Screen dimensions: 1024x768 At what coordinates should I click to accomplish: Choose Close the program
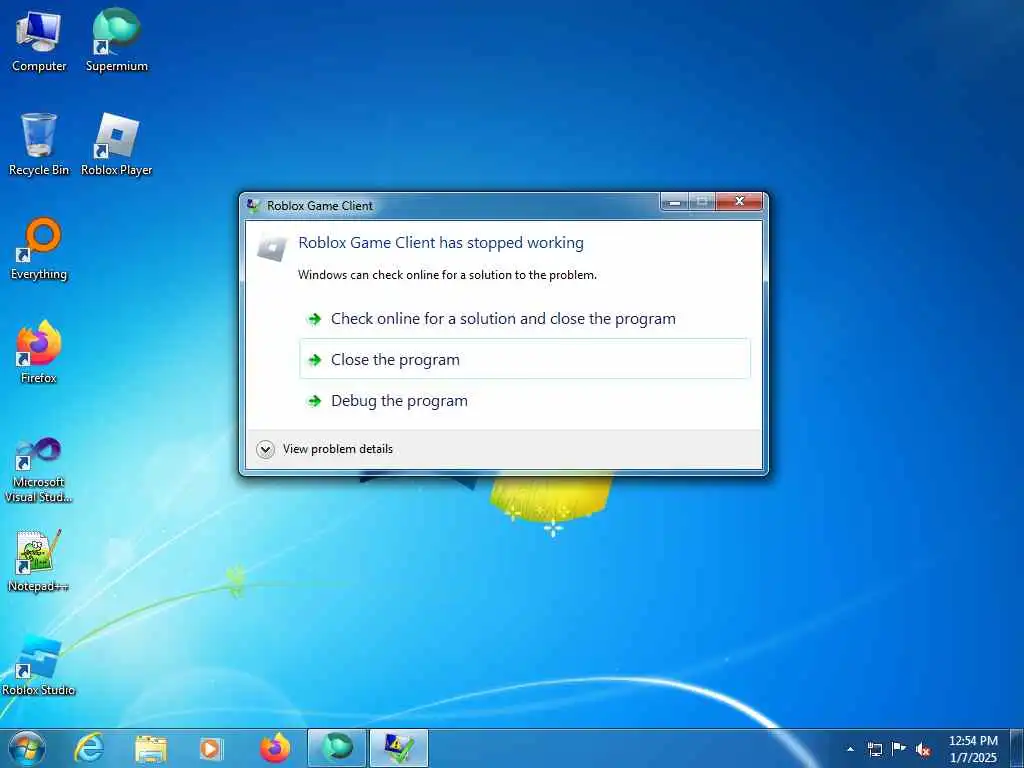click(x=524, y=359)
